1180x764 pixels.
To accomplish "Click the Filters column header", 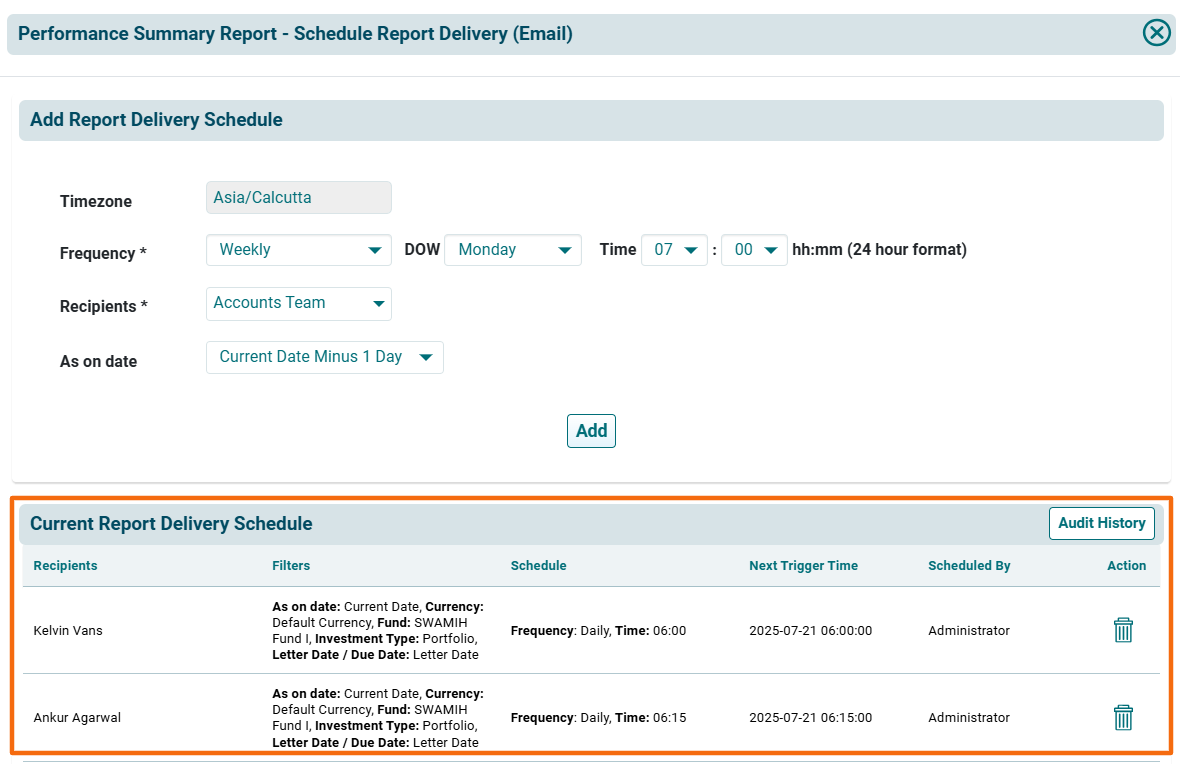I will (291, 566).
